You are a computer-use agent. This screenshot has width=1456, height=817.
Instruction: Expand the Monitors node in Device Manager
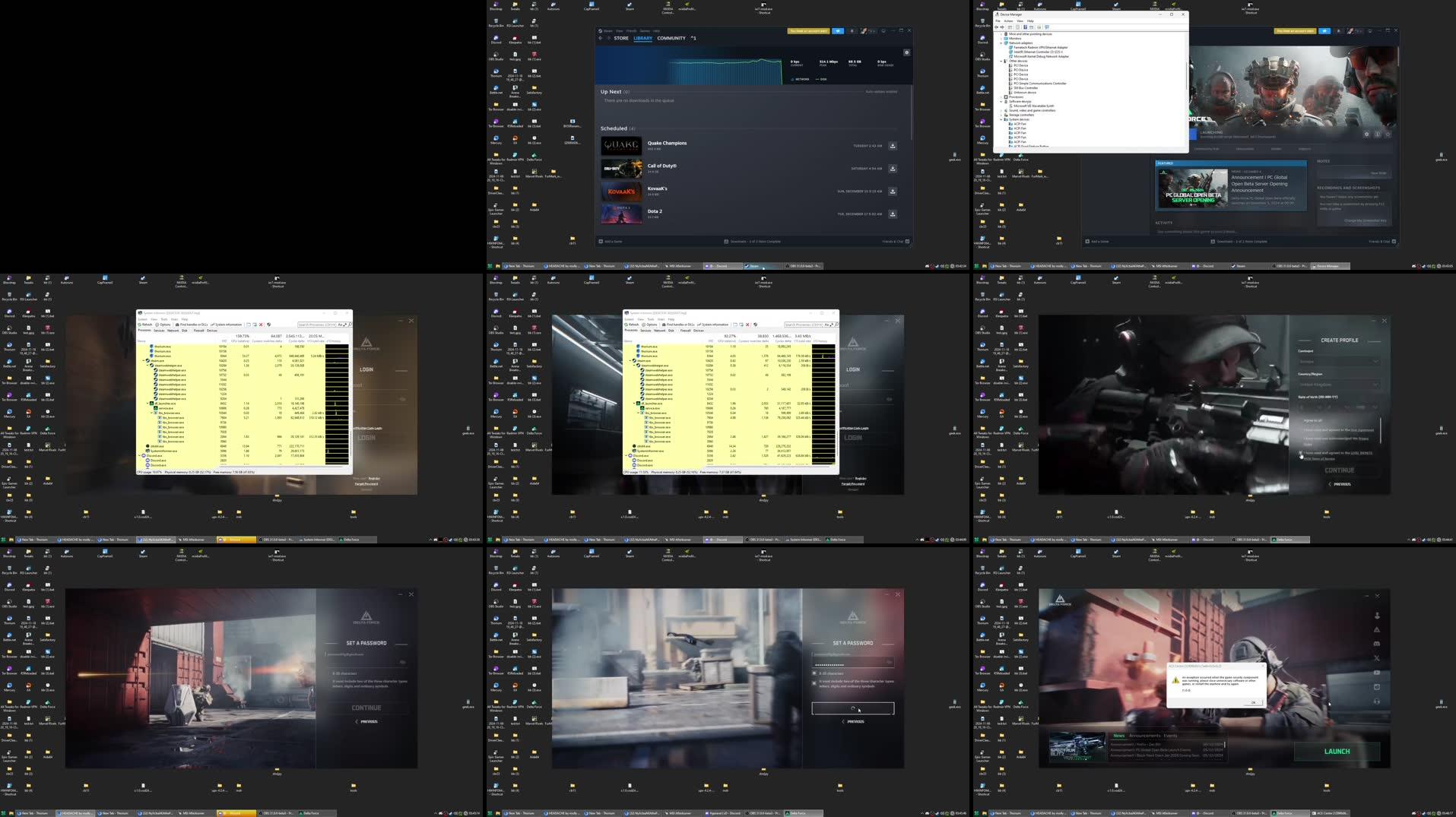1001,39
